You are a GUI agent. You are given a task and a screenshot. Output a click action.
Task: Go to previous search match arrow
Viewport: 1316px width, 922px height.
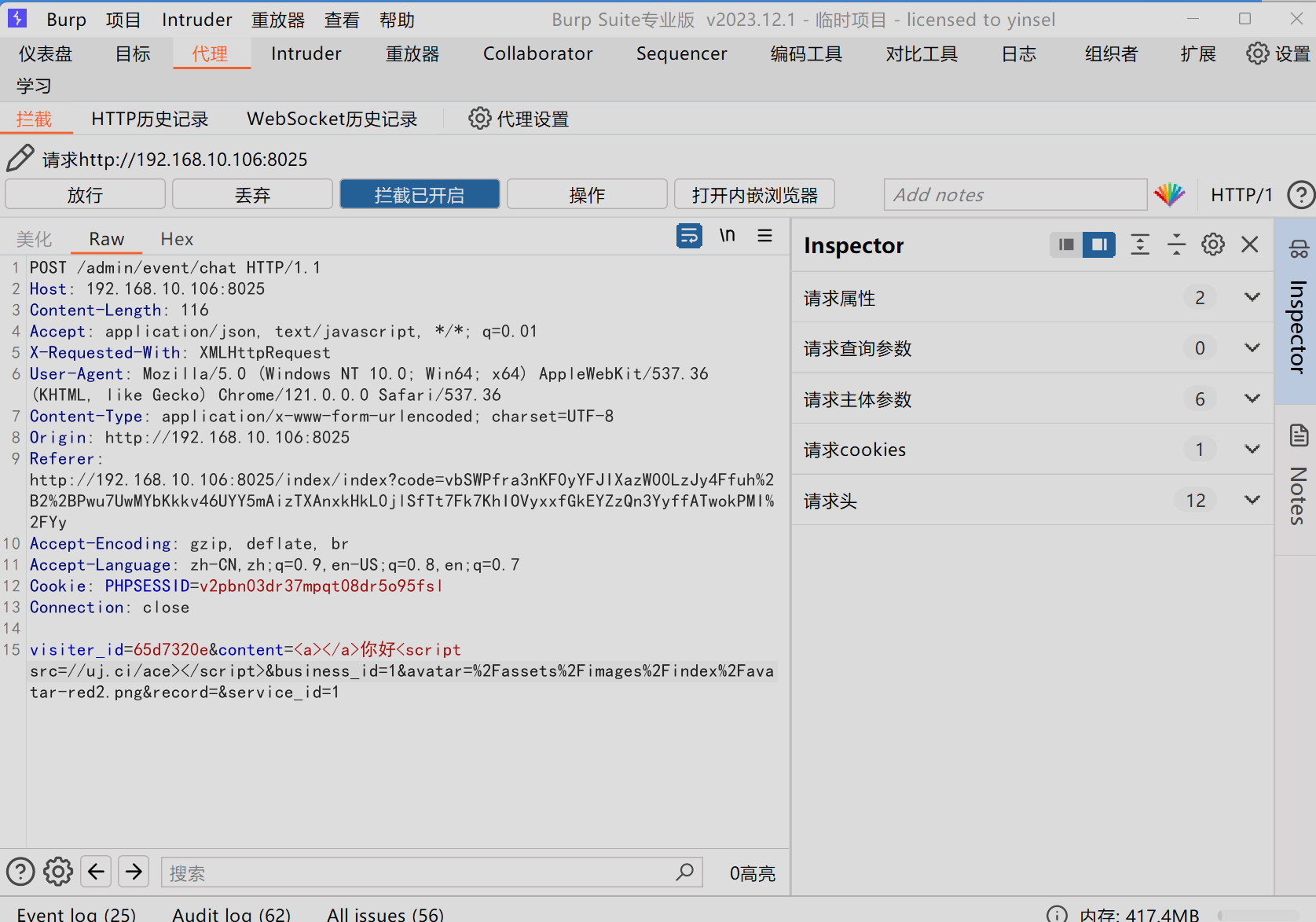tap(96, 872)
